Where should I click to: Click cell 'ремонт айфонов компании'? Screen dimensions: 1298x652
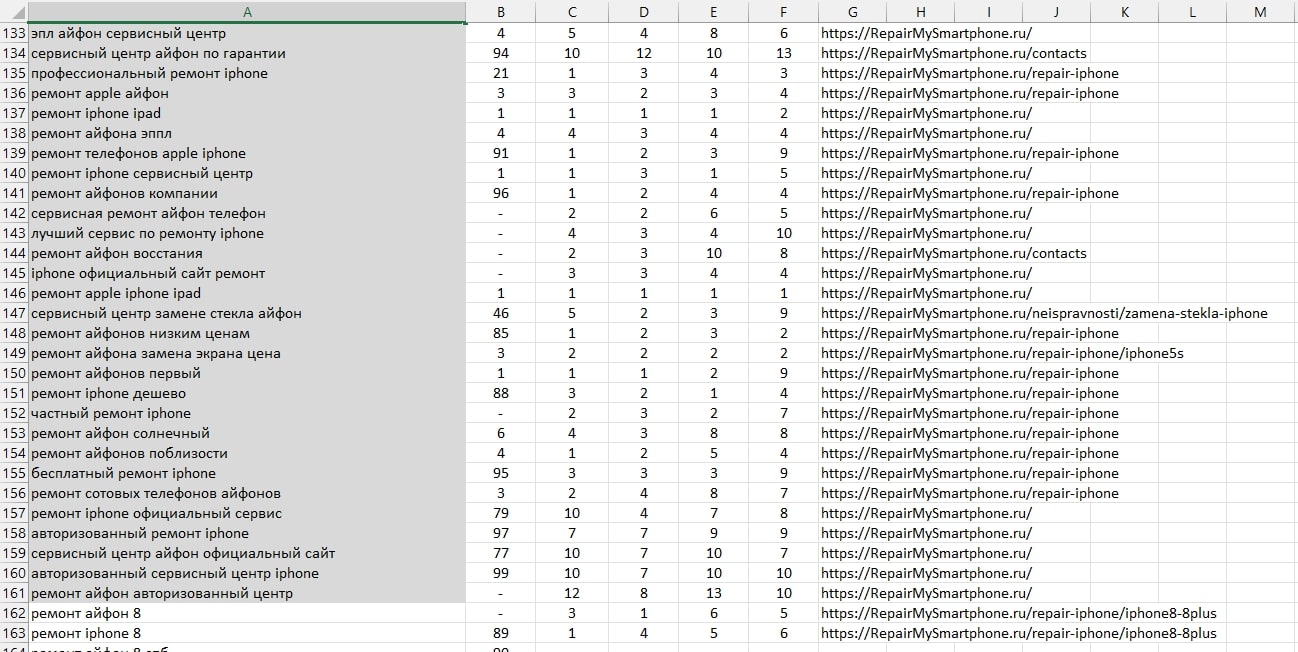247,193
